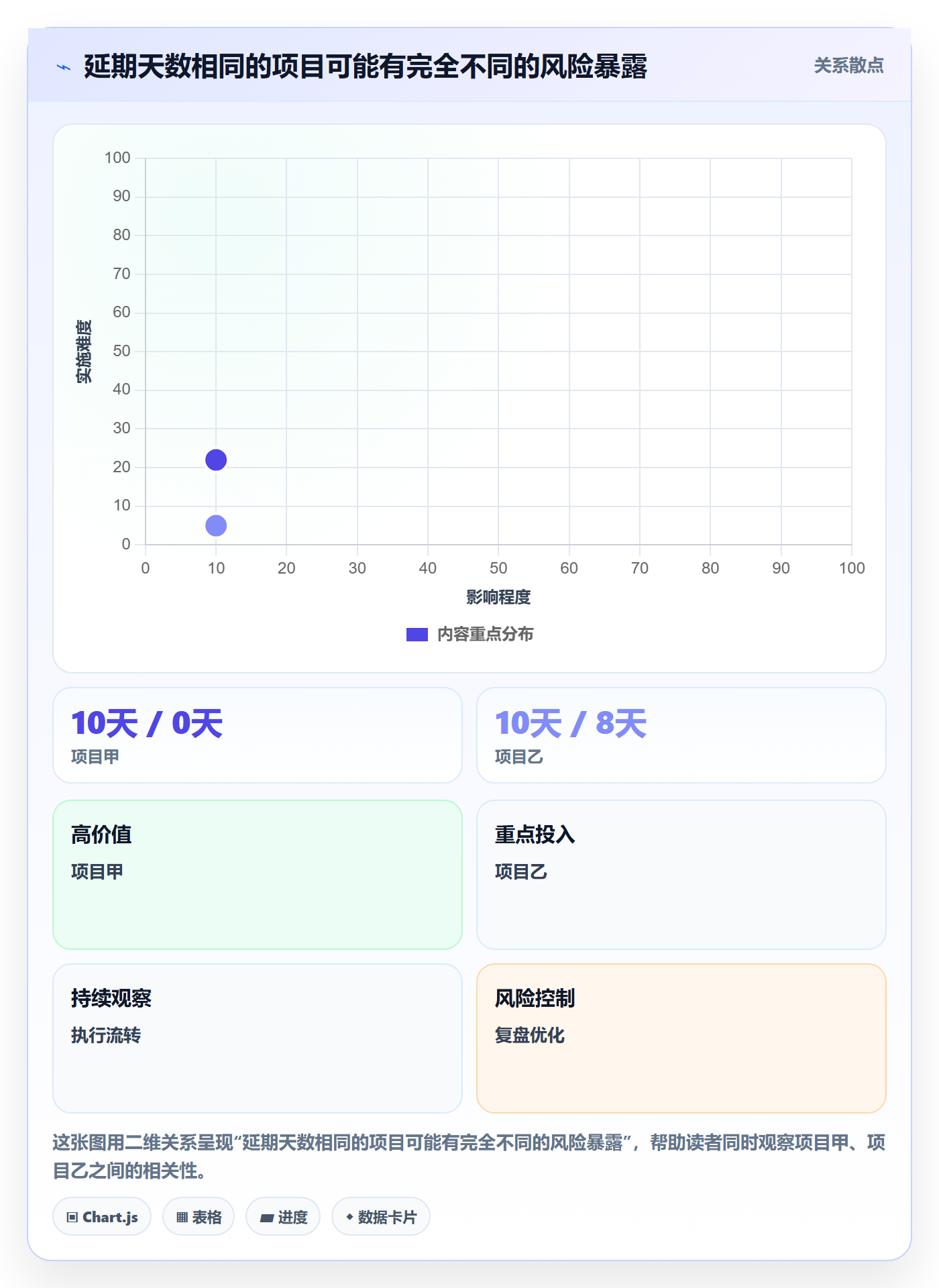Click the 表格 tag chip
The height and width of the screenshot is (1288, 939).
(x=199, y=1217)
